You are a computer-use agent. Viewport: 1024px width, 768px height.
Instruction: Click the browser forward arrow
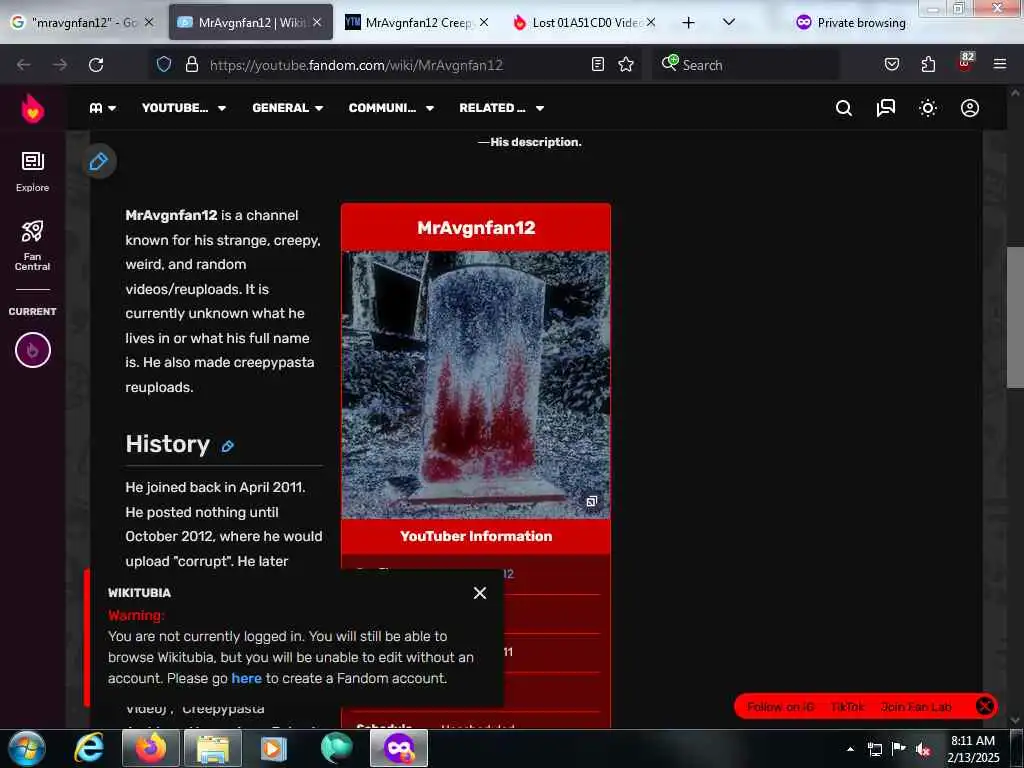[60, 65]
